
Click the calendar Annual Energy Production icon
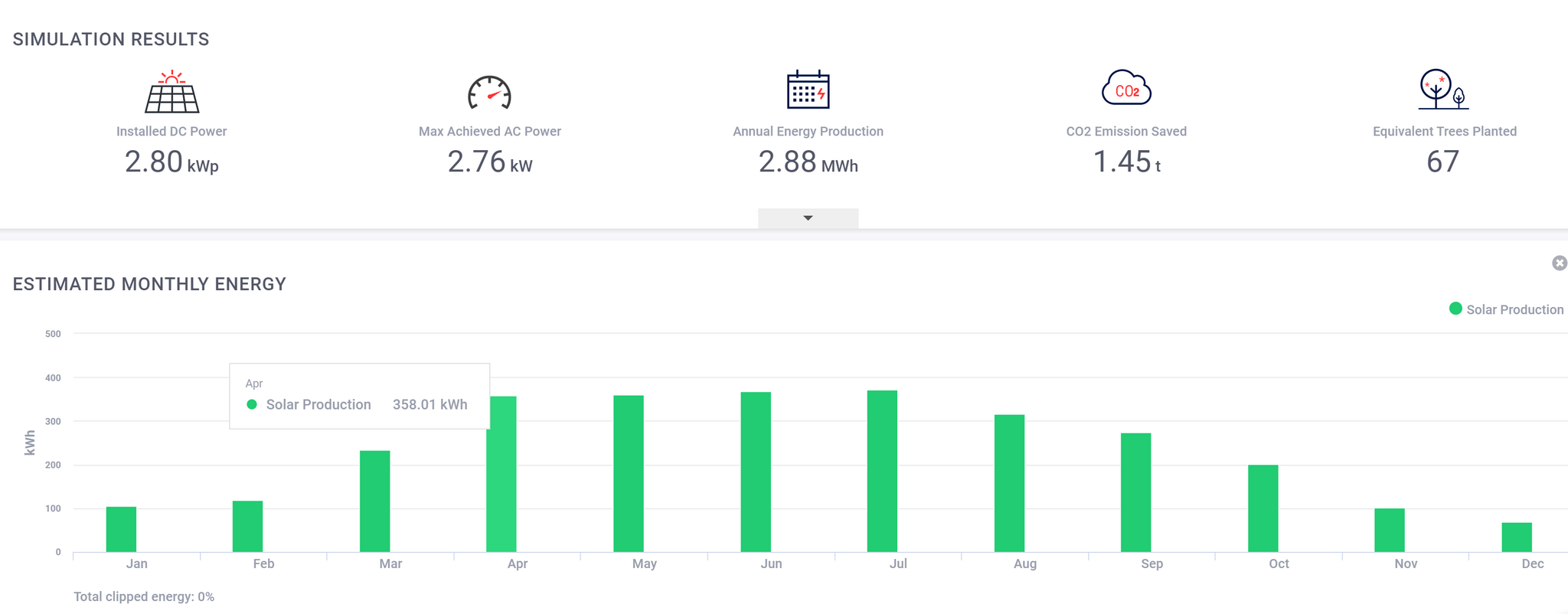tap(808, 90)
